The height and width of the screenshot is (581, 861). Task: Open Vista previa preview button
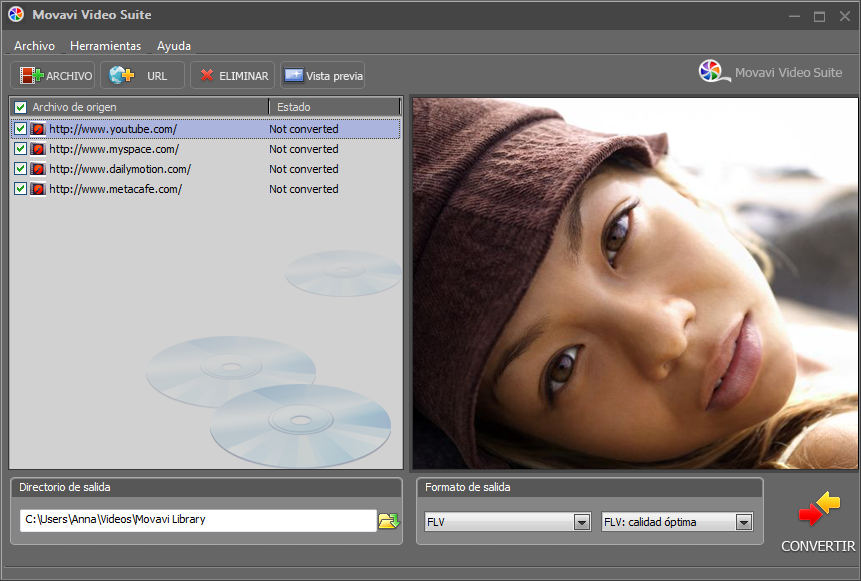tap(322, 75)
